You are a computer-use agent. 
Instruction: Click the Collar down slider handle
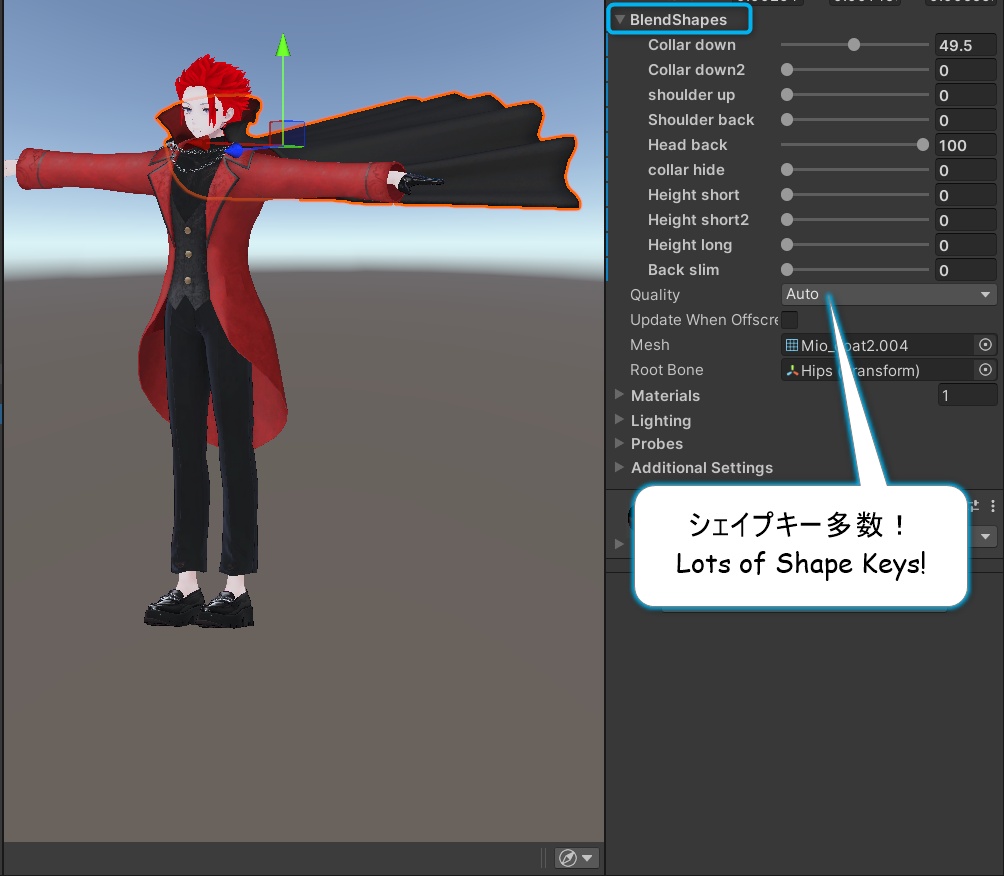tap(854, 45)
